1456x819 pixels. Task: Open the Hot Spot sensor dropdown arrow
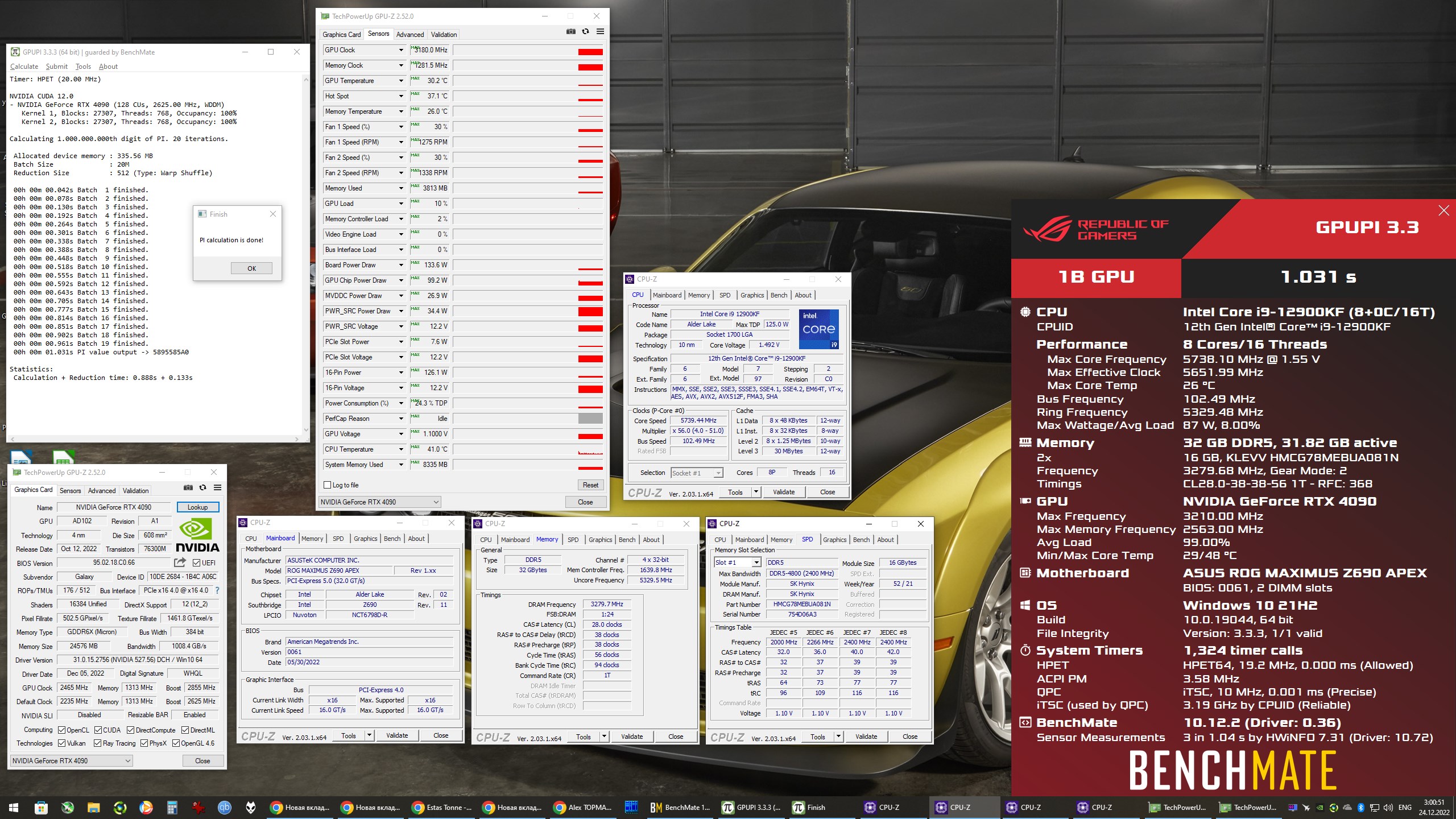click(x=401, y=96)
